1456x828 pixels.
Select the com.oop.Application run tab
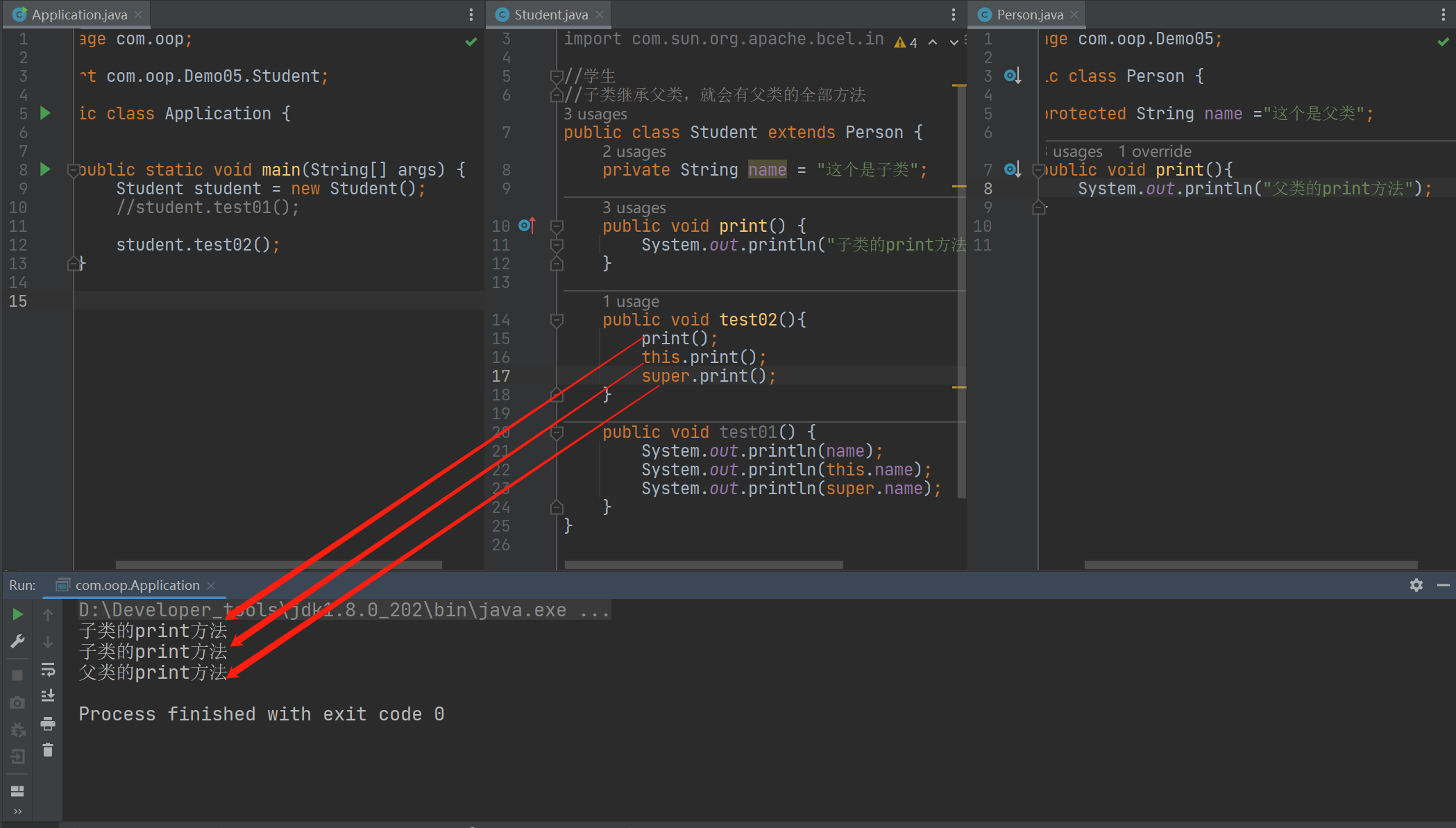click(137, 585)
